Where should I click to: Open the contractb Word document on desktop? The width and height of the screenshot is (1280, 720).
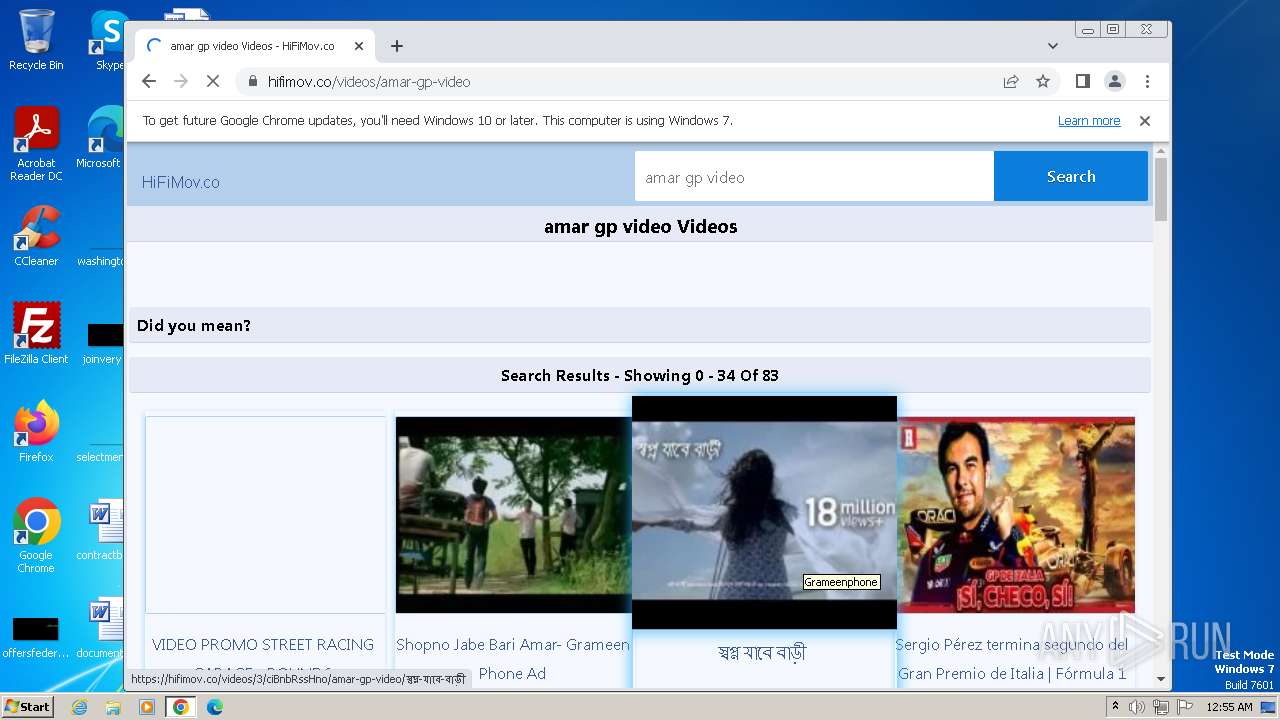click(100, 531)
